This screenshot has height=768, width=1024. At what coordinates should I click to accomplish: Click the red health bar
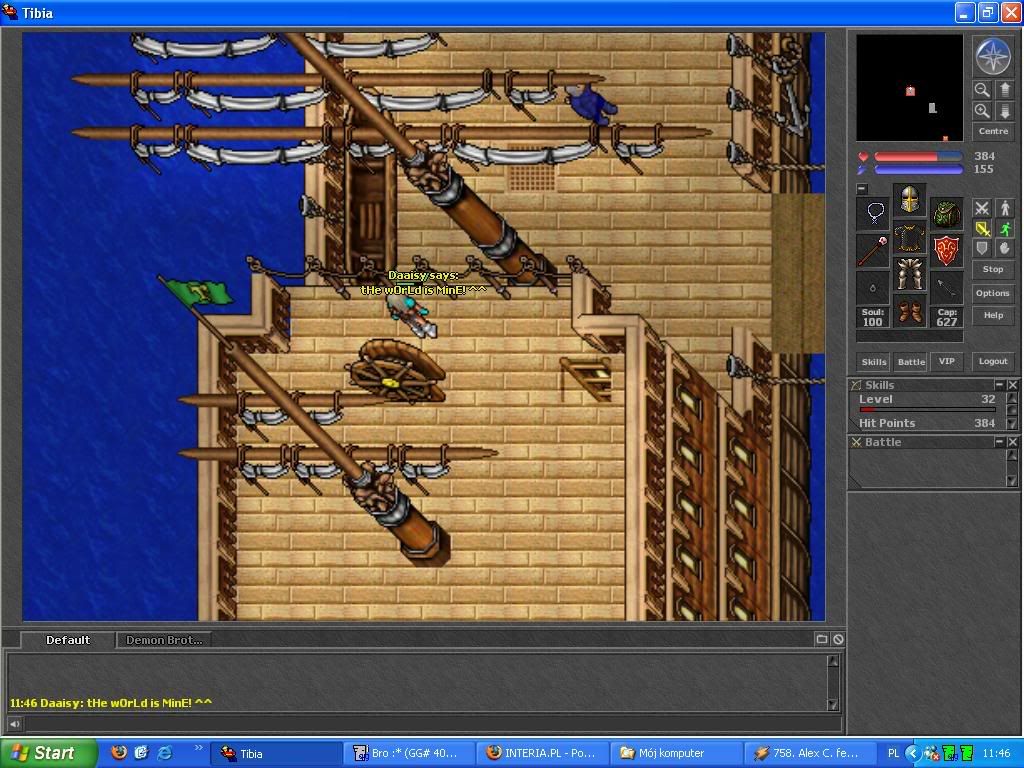(918, 157)
